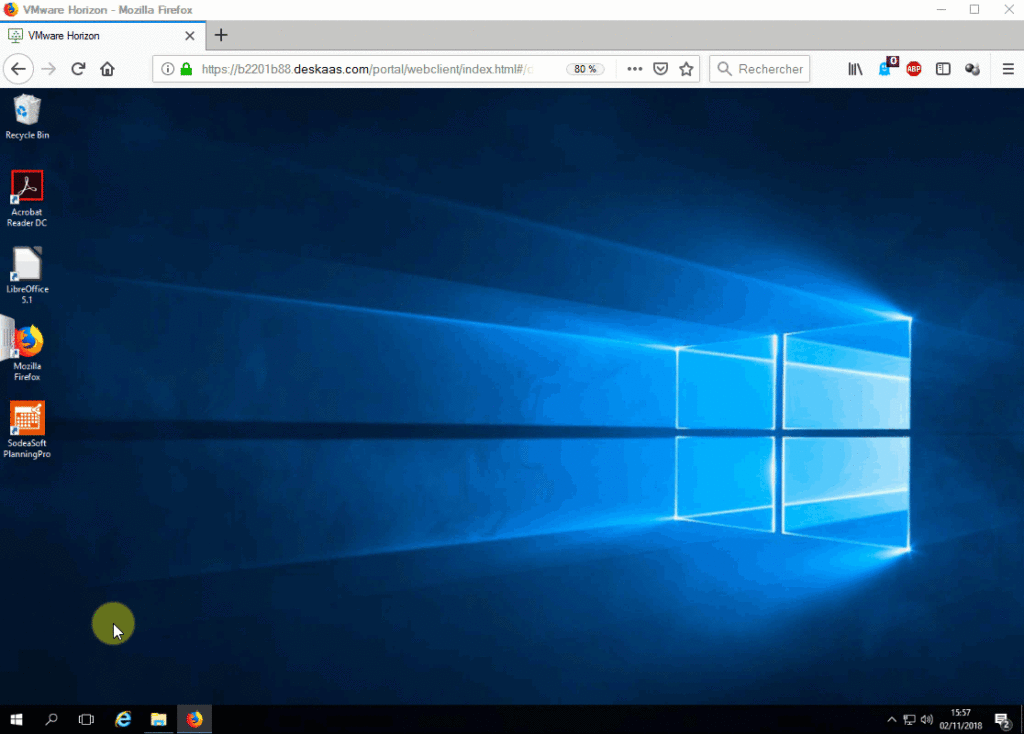
Task: Reset the 80% zoom level indicator
Action: click(585, 69)
